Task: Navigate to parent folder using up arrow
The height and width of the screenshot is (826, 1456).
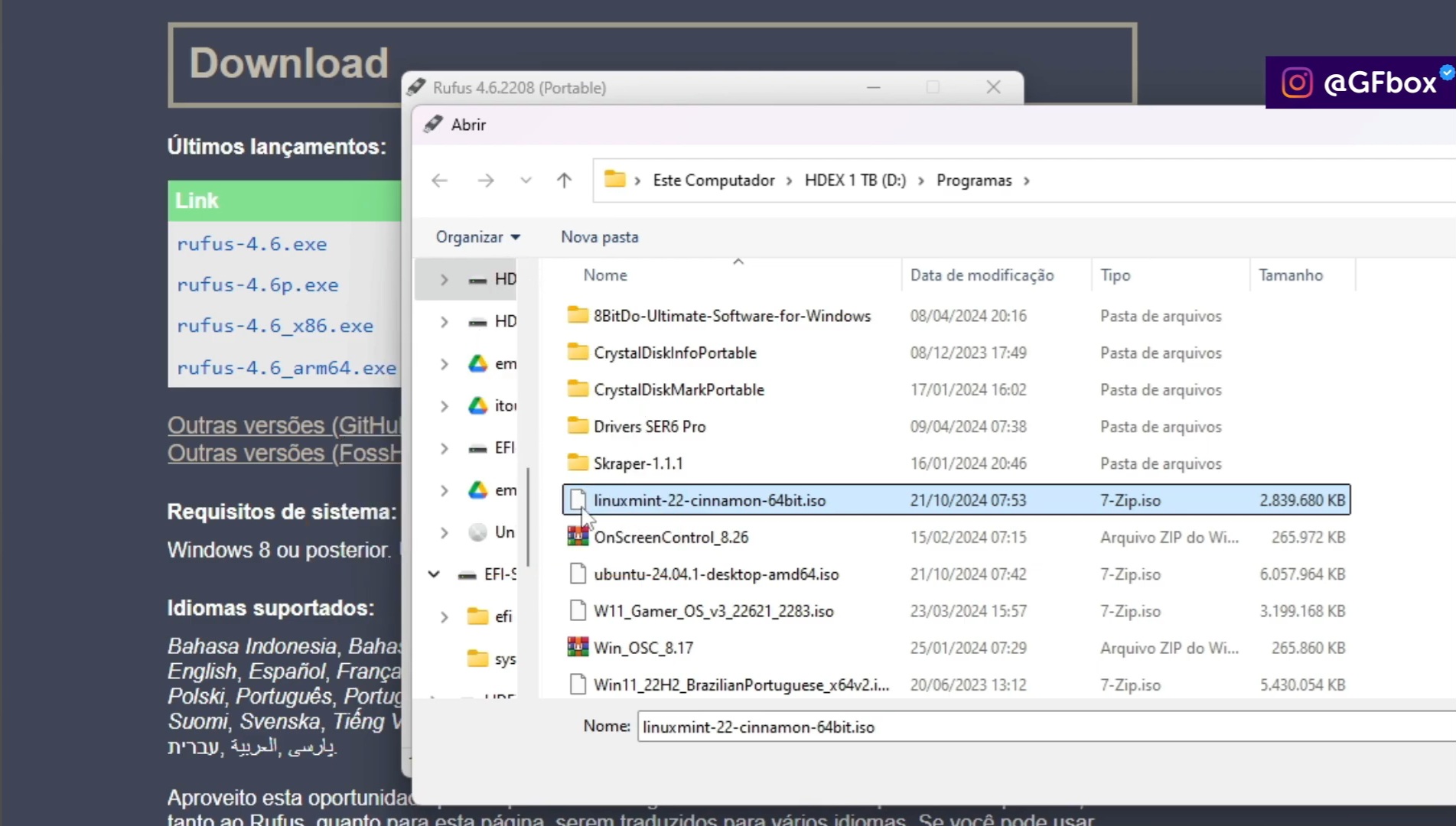Action: tap(564, 180)
